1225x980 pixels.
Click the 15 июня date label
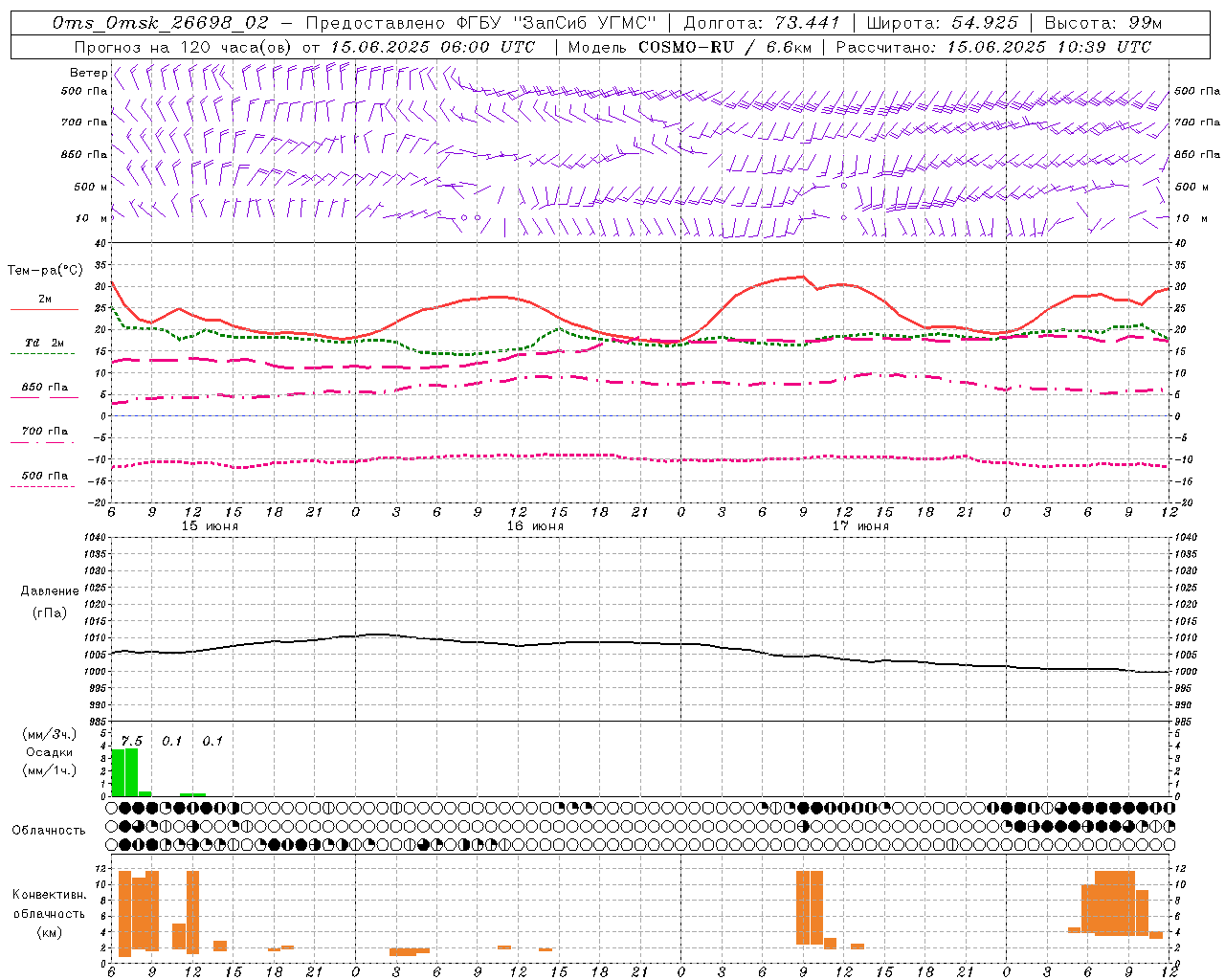(210, 526)
